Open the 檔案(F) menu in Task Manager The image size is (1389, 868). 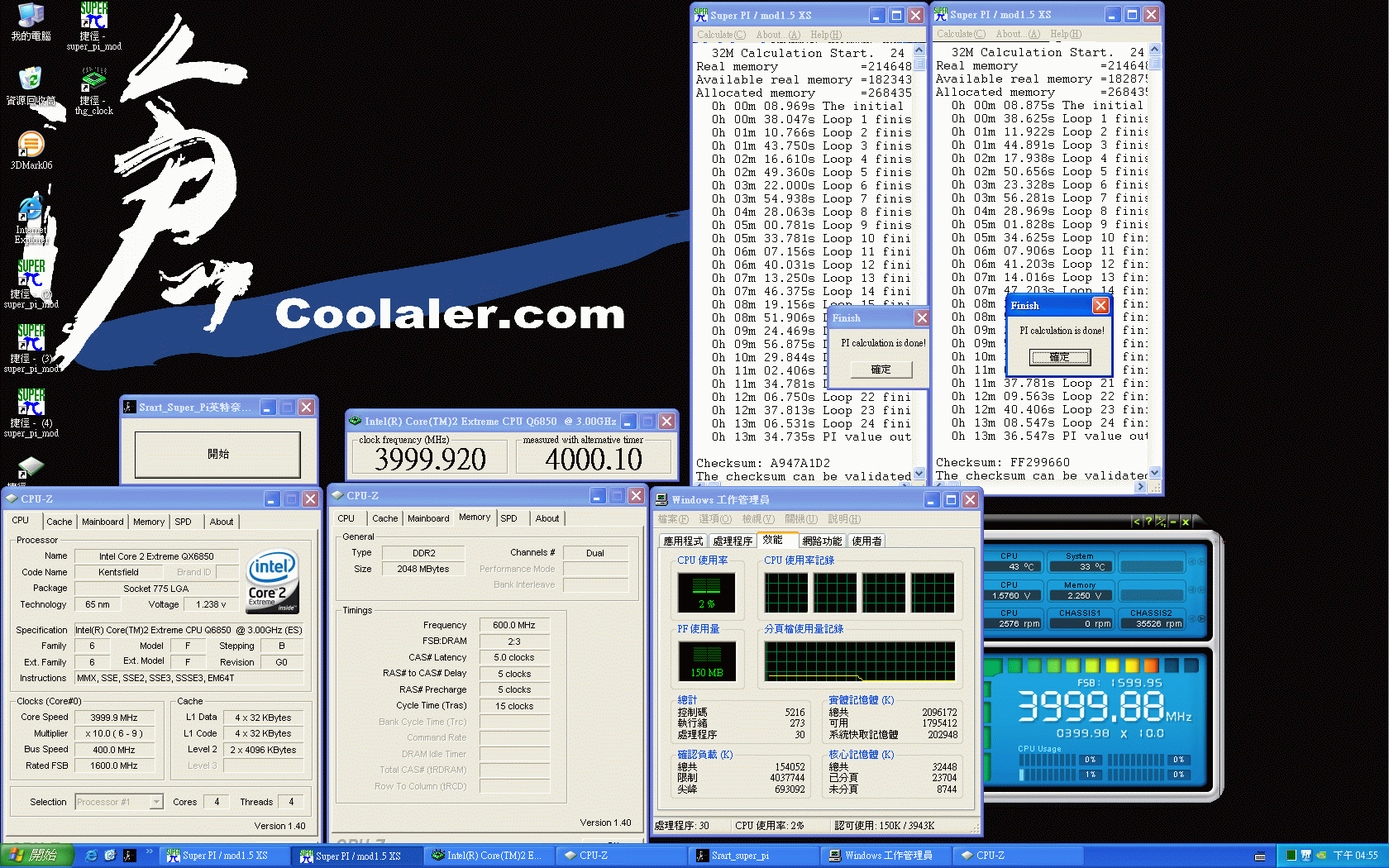(x=673, y=519)
